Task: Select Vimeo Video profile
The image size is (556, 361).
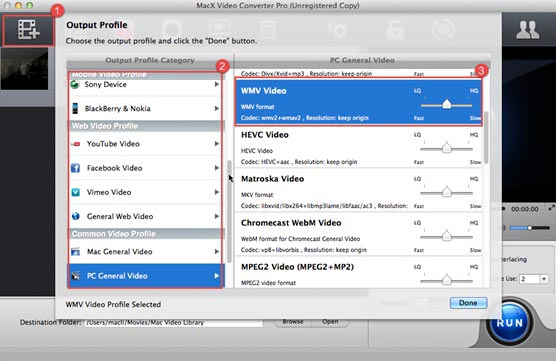Action: point(145,192)
